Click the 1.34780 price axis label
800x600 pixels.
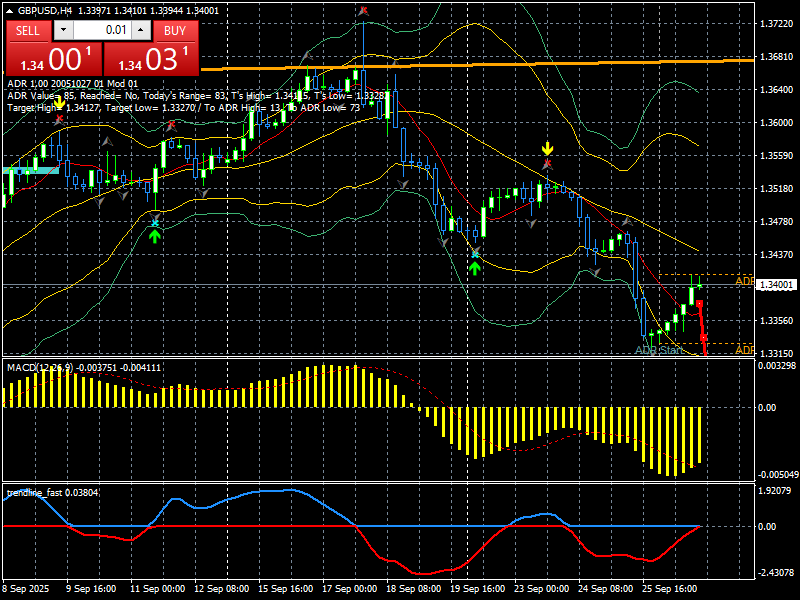pyautogui.click(x=777, y=221)
